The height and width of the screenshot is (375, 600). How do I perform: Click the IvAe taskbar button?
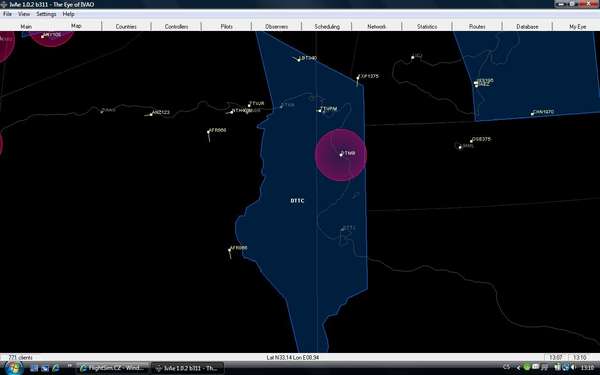tap(188, 368)
